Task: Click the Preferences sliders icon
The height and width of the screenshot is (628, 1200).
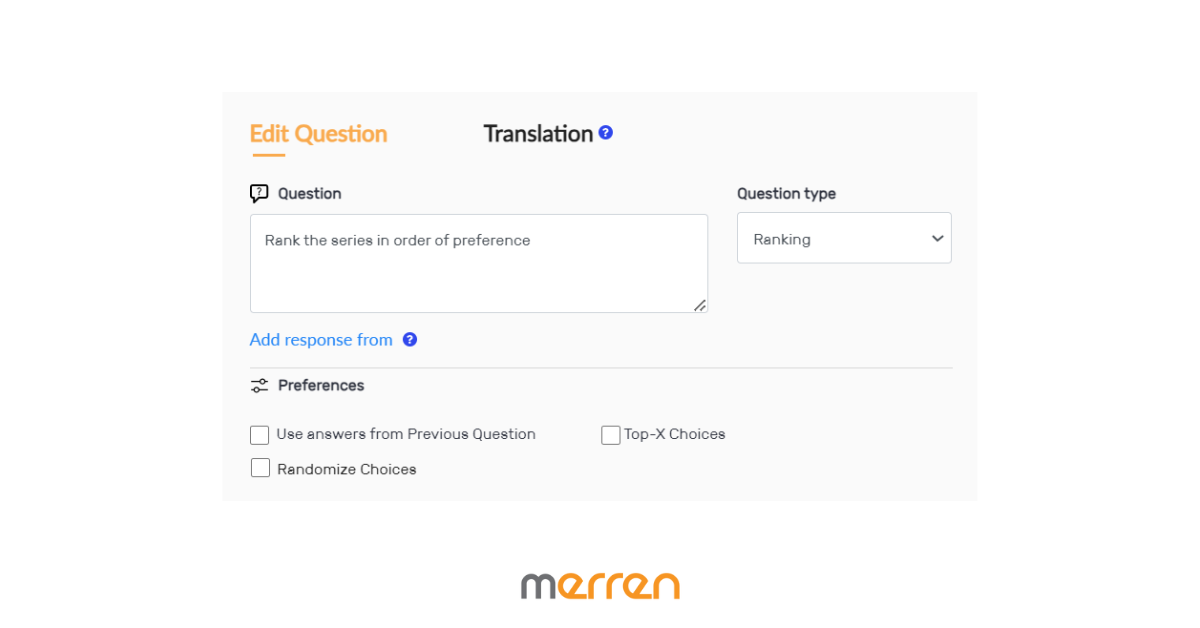Action: [259, 385]
